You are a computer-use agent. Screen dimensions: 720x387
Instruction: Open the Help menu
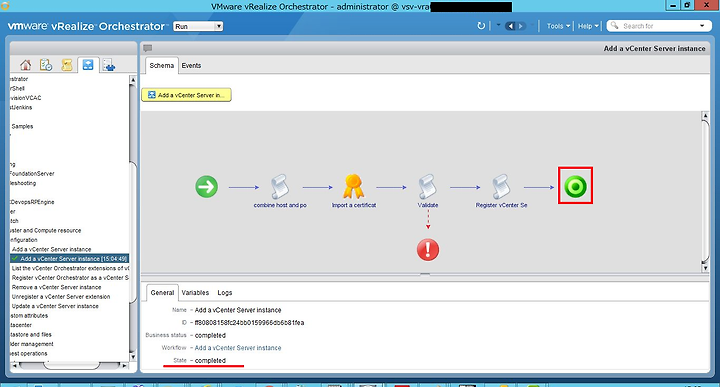coord(588,26)
